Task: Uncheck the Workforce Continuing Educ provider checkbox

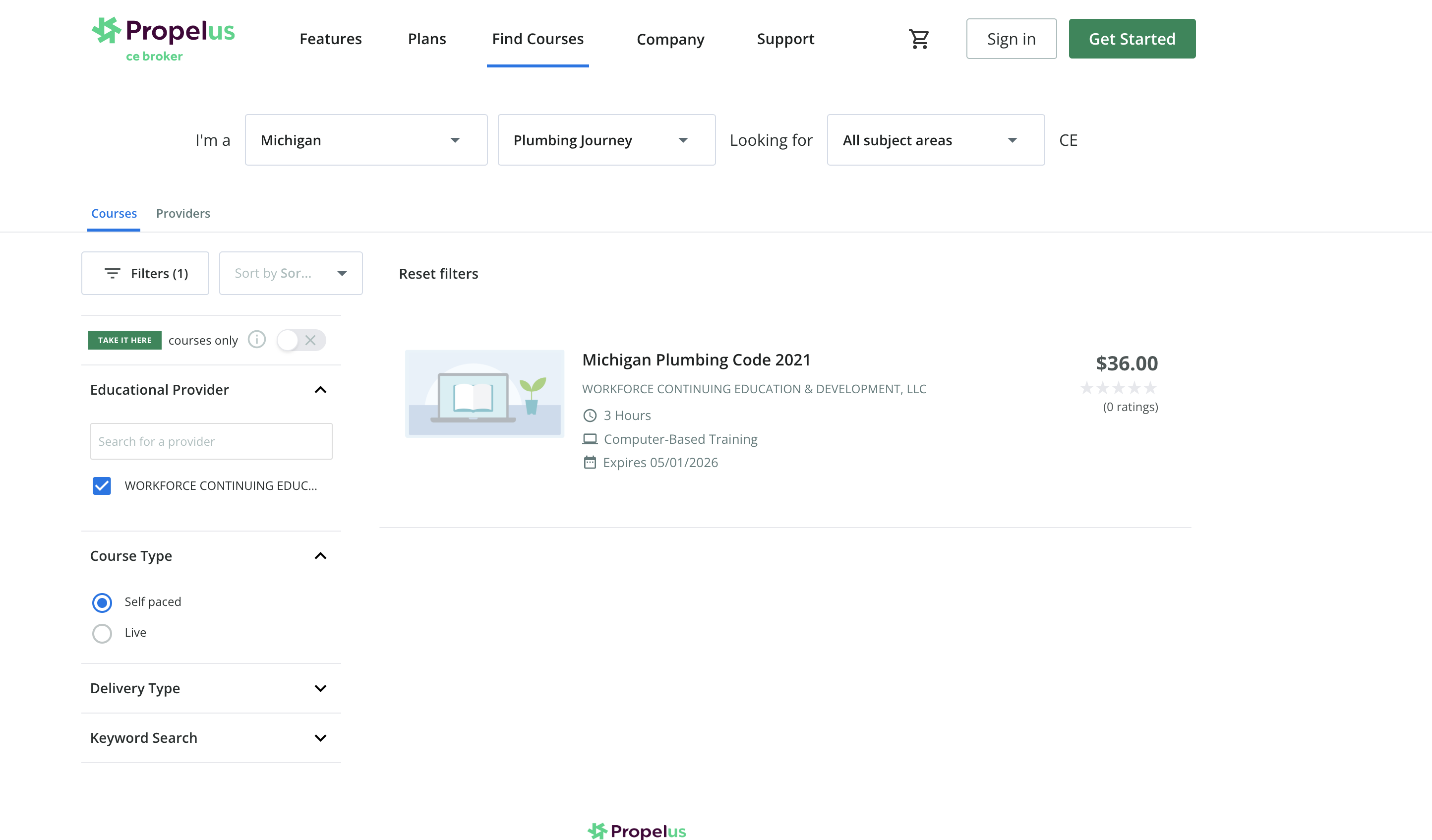Action: [x=102, y=486]
